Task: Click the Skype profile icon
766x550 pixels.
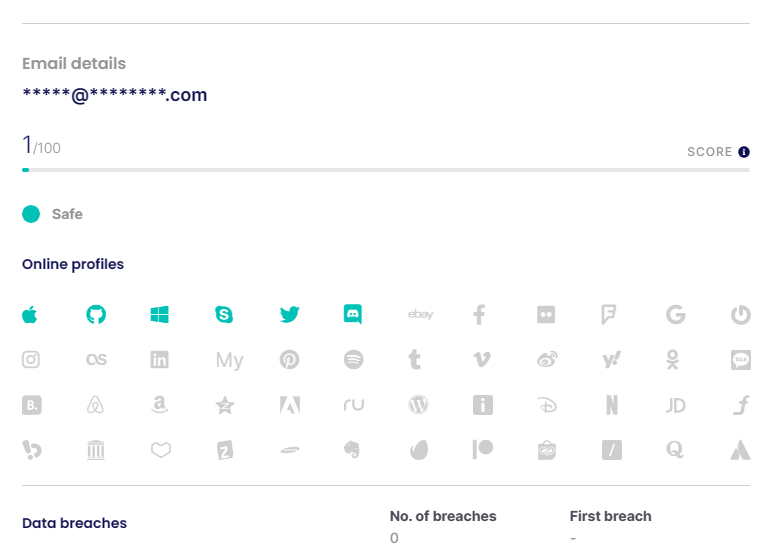Action: click(x=224, y=315)
